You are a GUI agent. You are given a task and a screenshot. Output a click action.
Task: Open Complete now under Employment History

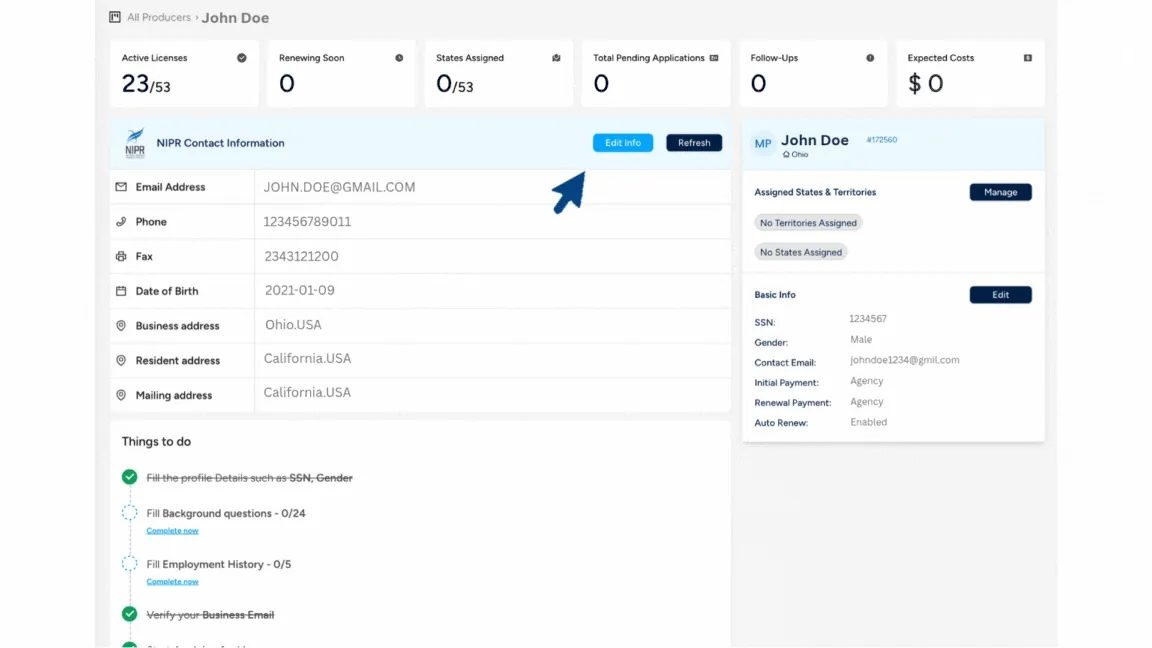(x=172, y=581)
